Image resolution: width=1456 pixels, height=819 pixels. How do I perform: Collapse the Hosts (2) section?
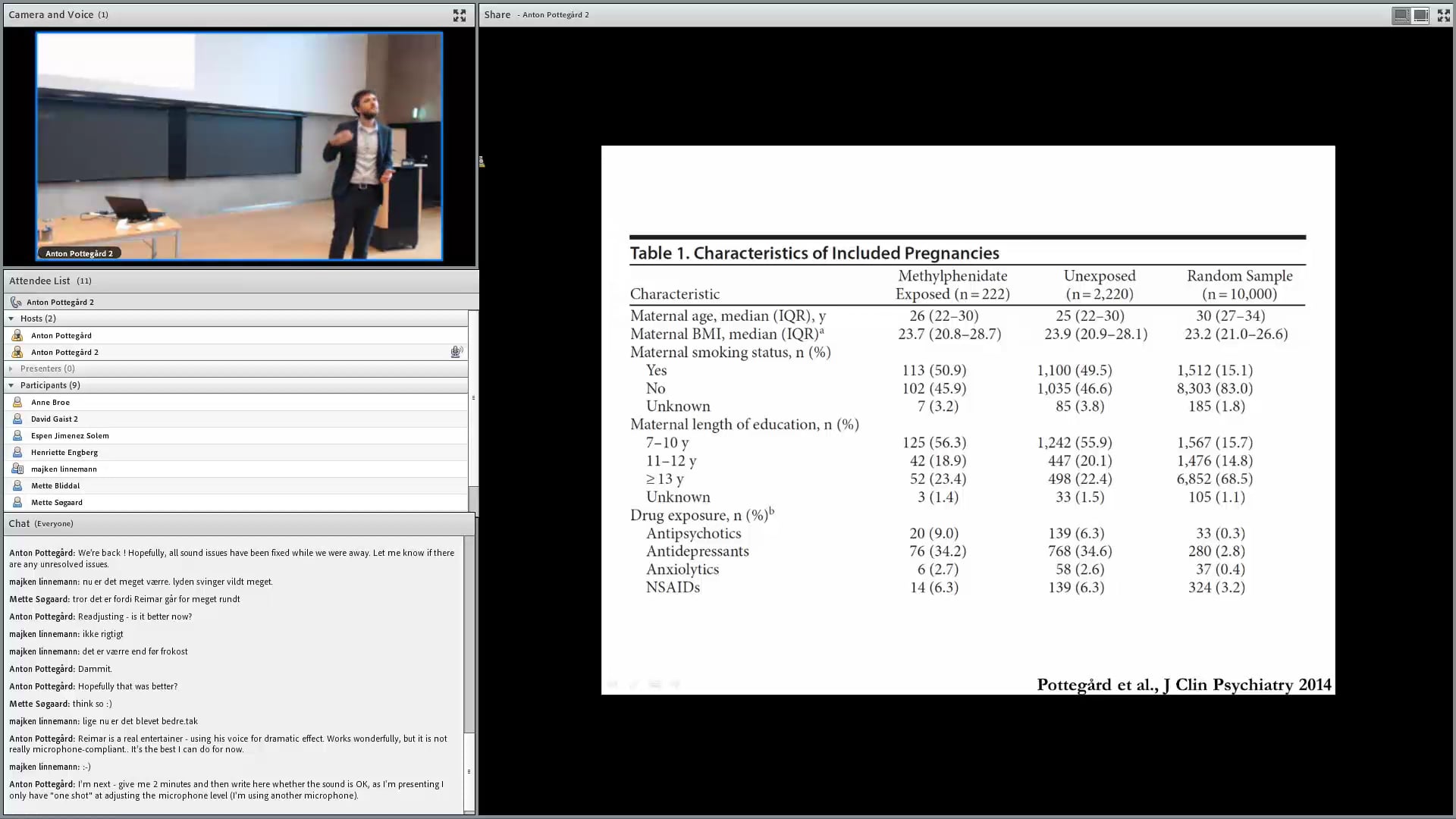pyautogui.click(x=11, y=318)
